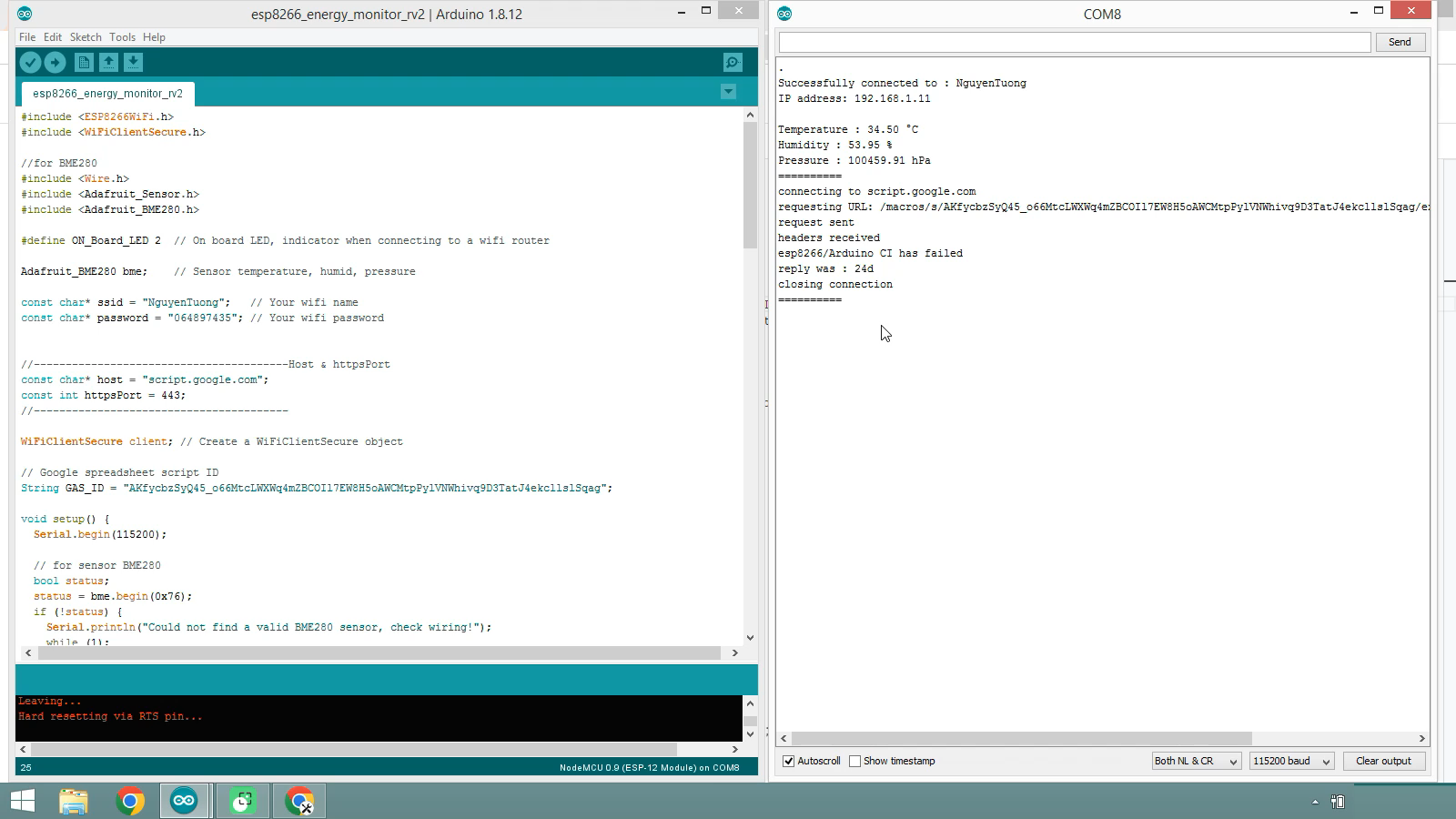Image resolution: width=1456 pixels, height=819 pixels.
Task: Click the 'Humidity : 53.95 %' reading
Action: [x=834, y=145]
